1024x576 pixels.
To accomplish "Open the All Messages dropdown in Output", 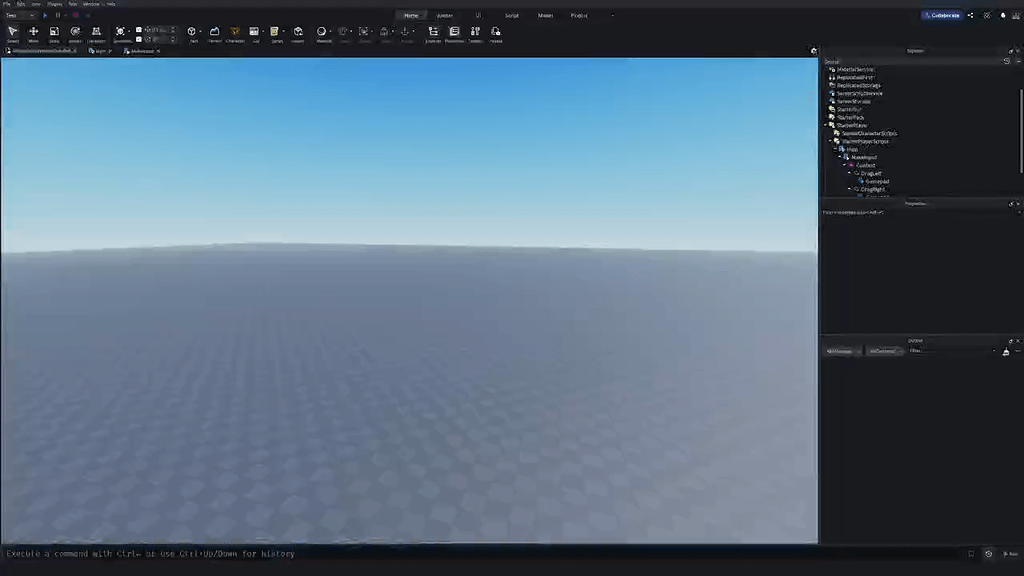I will [x=842, y=351].
